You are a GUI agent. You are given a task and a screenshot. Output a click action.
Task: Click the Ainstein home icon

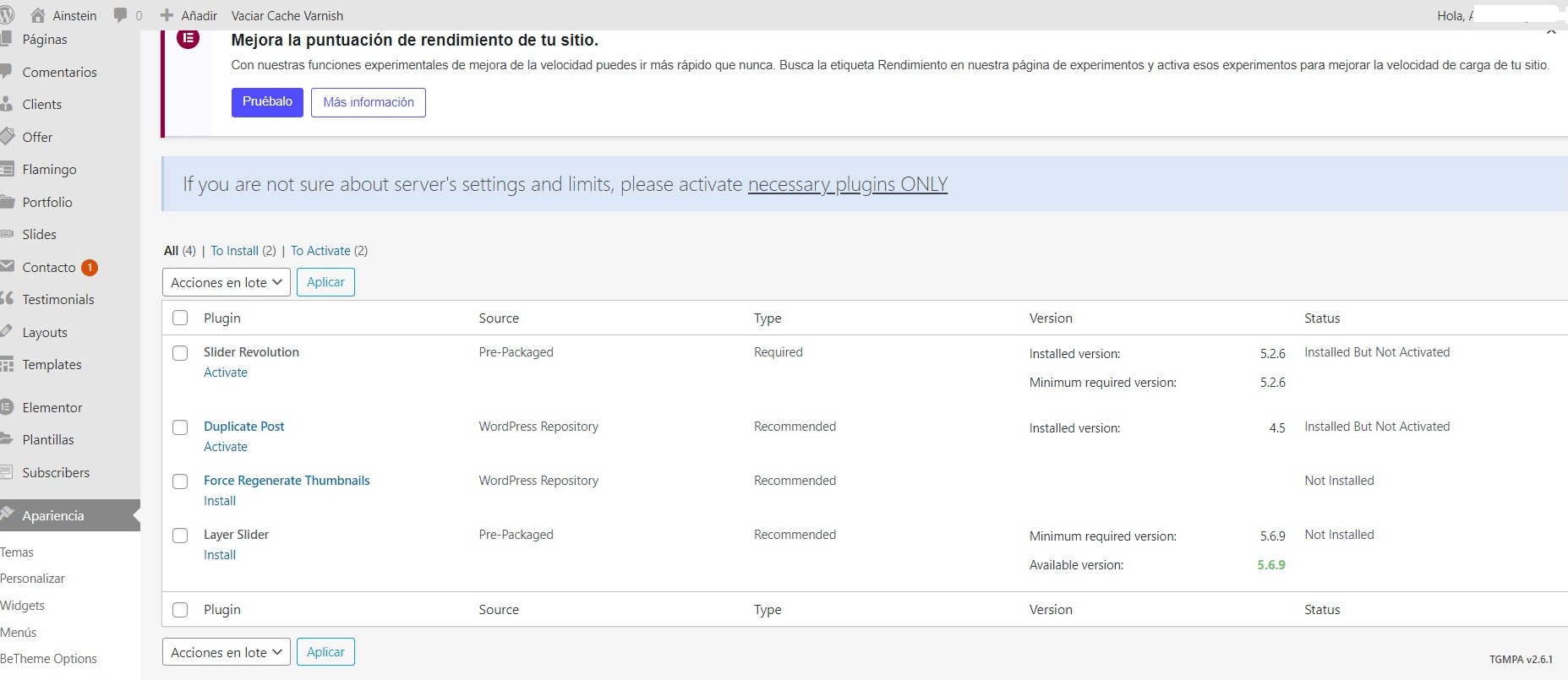(38, 15)
